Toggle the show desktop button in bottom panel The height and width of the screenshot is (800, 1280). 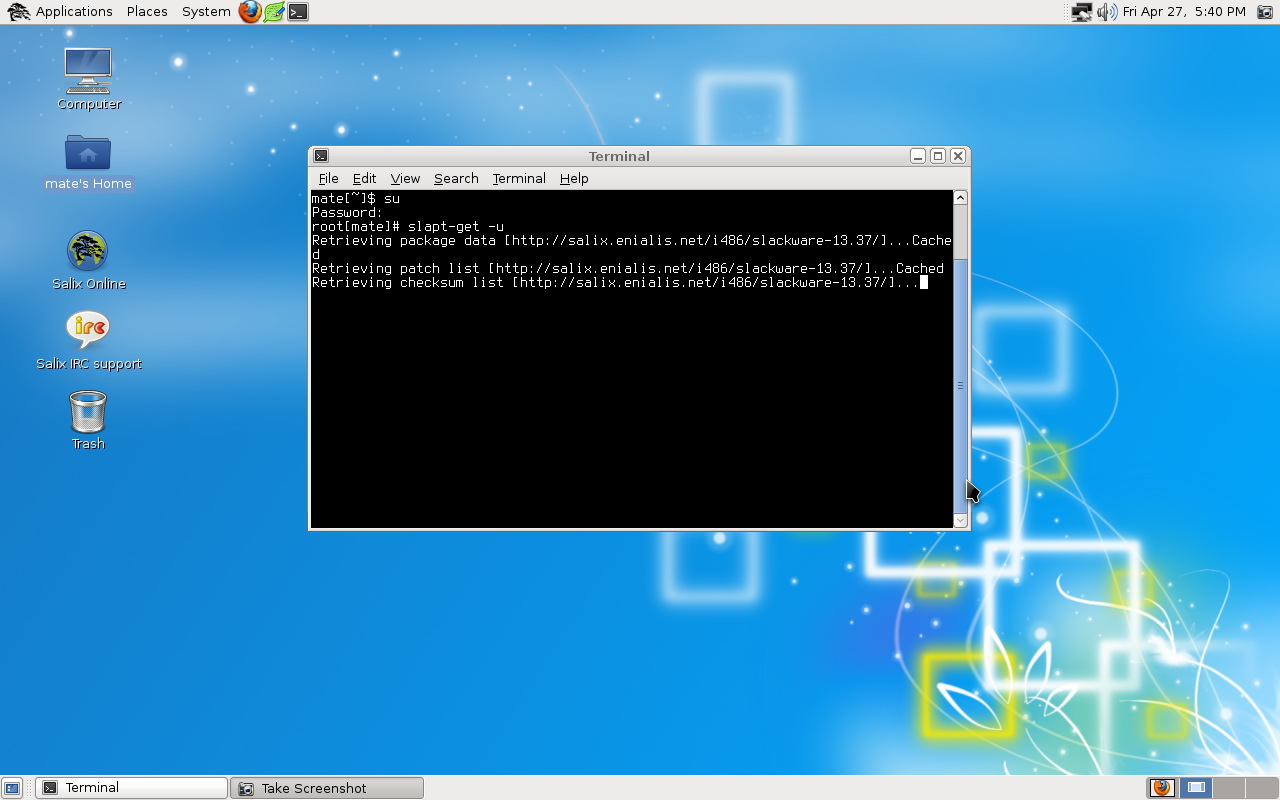coord(12,788)
